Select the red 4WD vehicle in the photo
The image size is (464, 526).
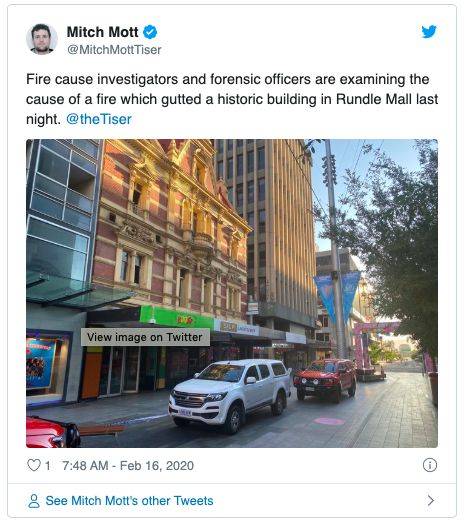pos(325,380)
